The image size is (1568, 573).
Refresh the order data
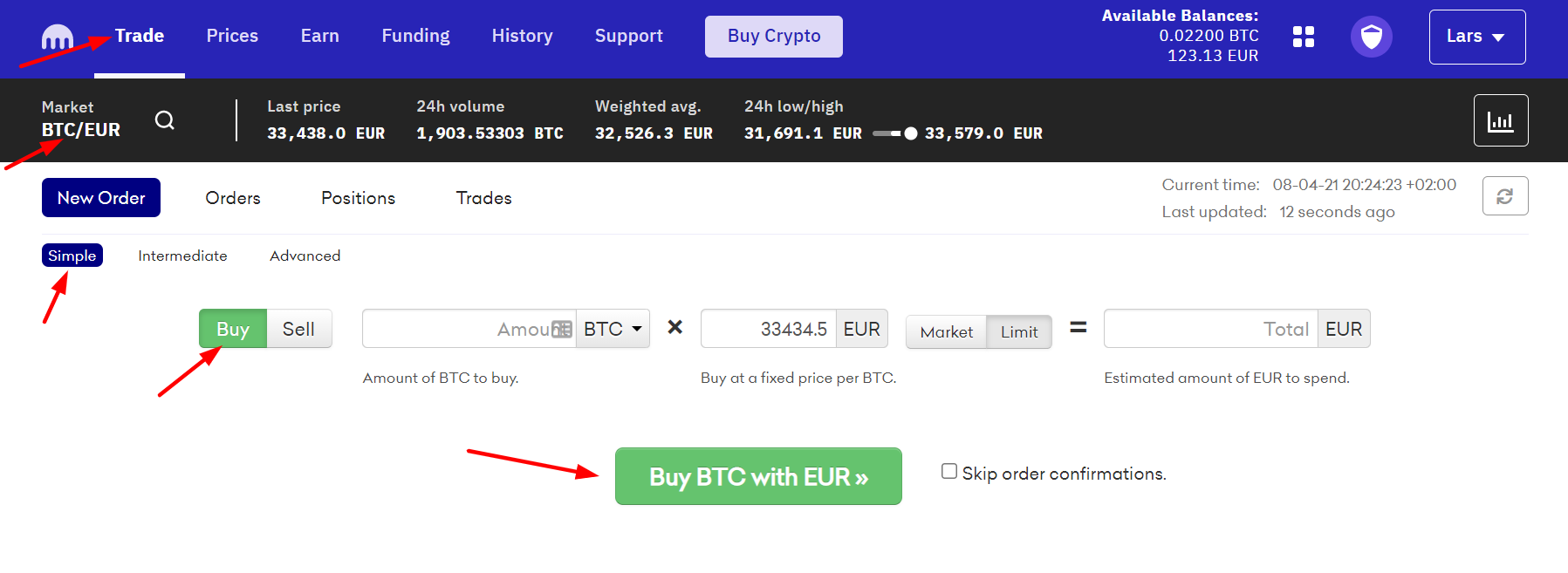coord(1505,196)
